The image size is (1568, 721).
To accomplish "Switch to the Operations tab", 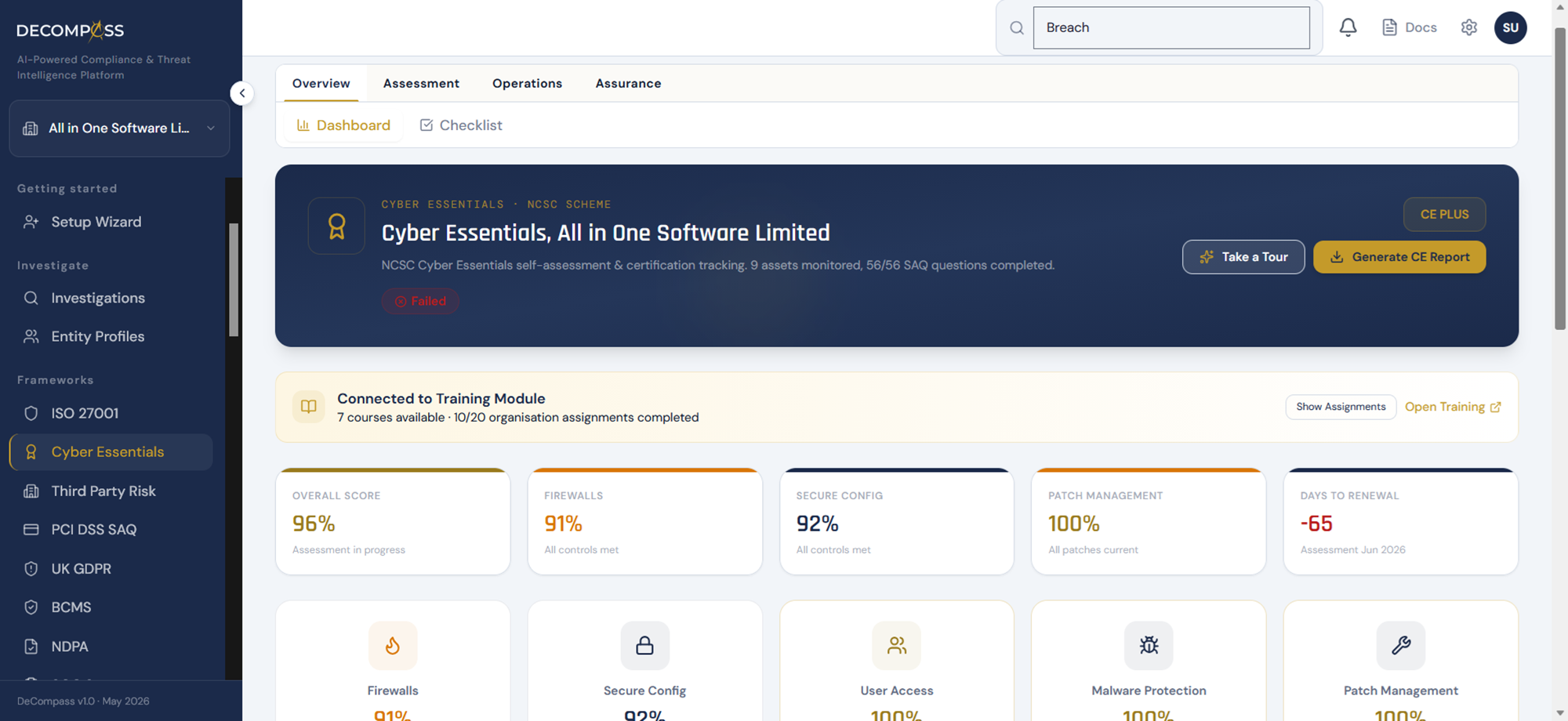I will point(527,83).
